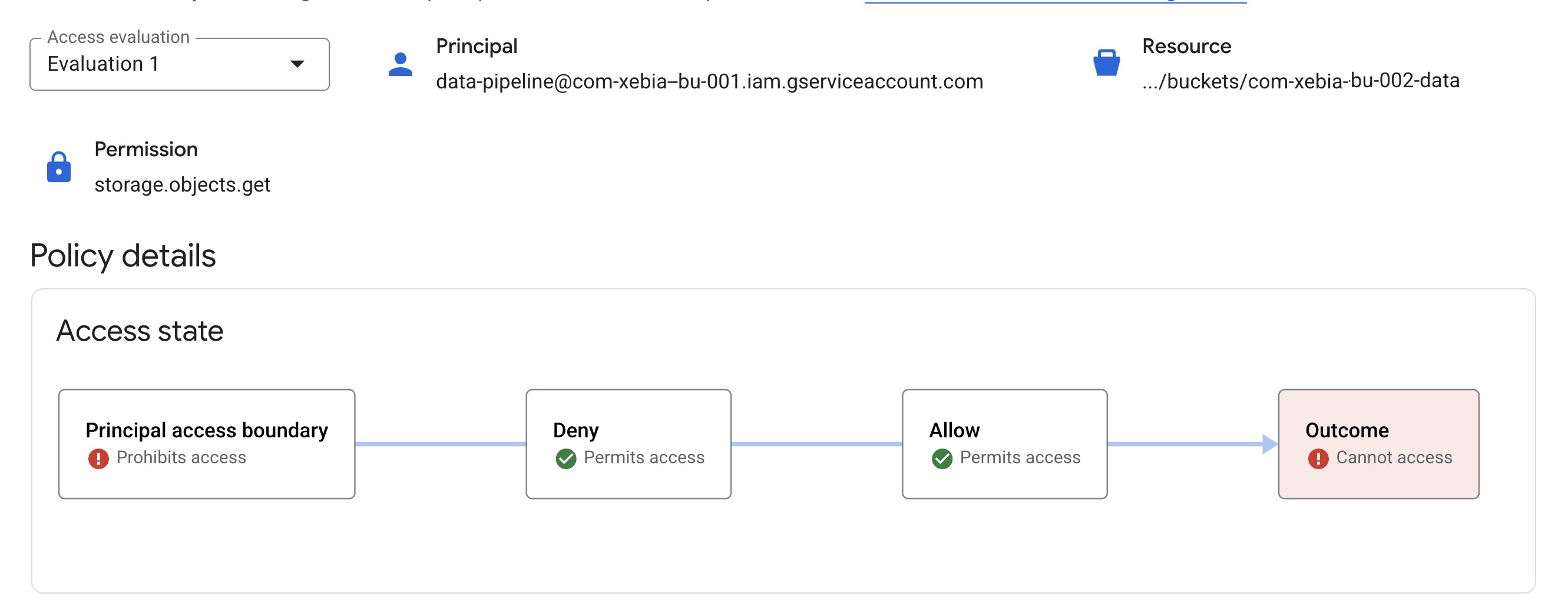Image resolution: width=1568 pixels, height=613 pixels.
Task: Open the Principal access boundary box
Action: click(x=206, y=444)
